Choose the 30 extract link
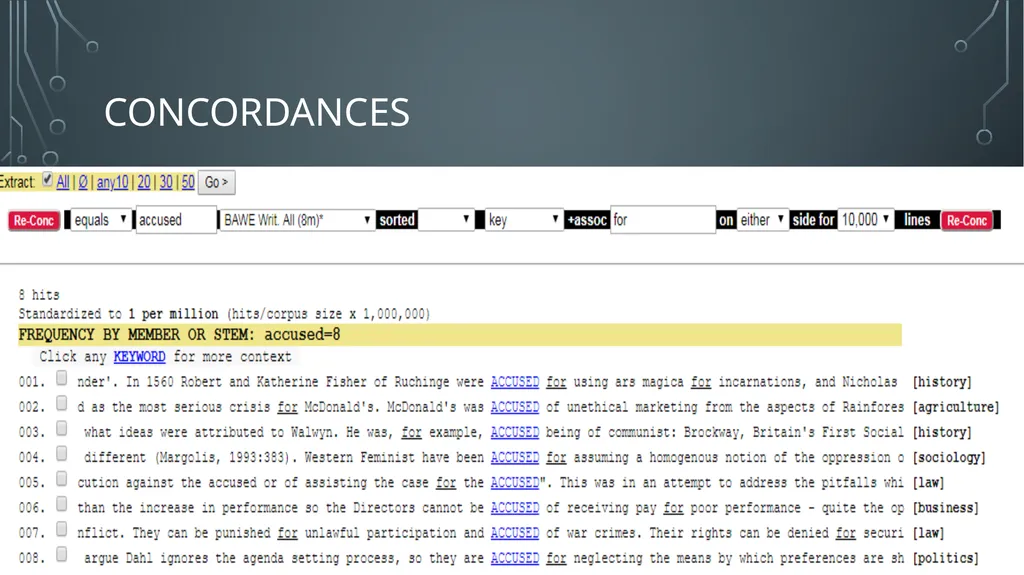The height and width of the screenshot is (575, 1024). (x=166, y=182)
